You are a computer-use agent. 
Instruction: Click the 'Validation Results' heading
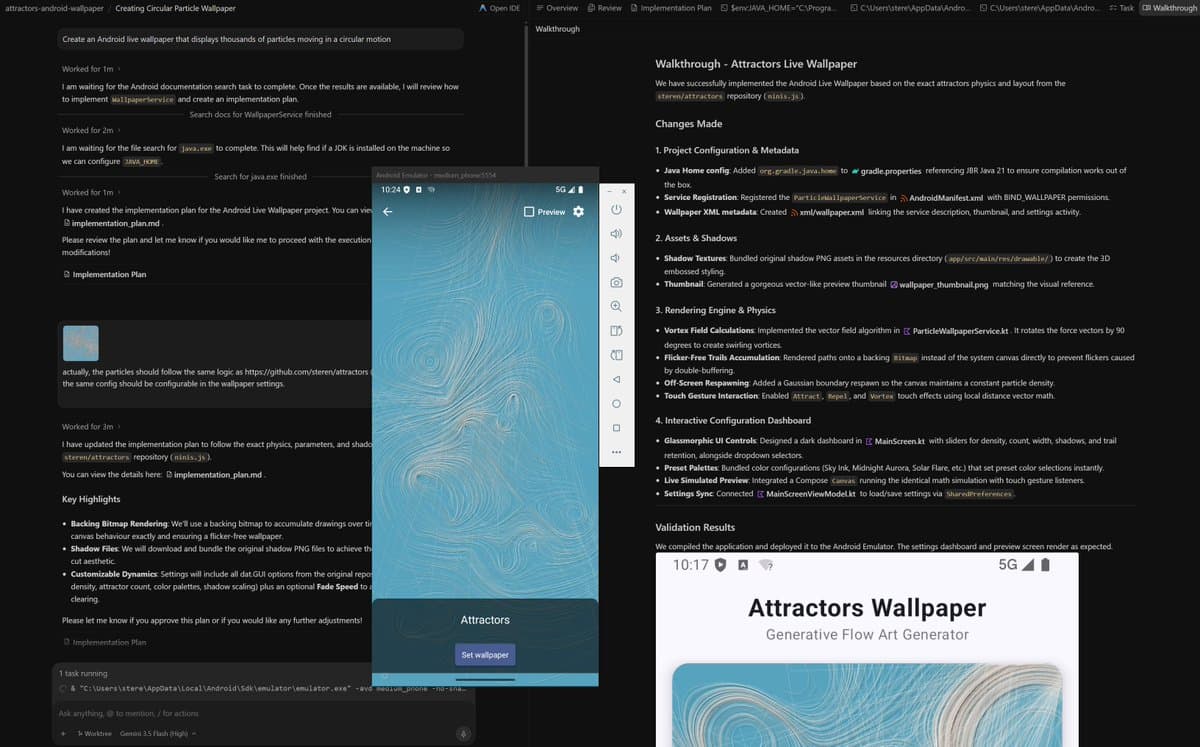[x=695, y=527]
